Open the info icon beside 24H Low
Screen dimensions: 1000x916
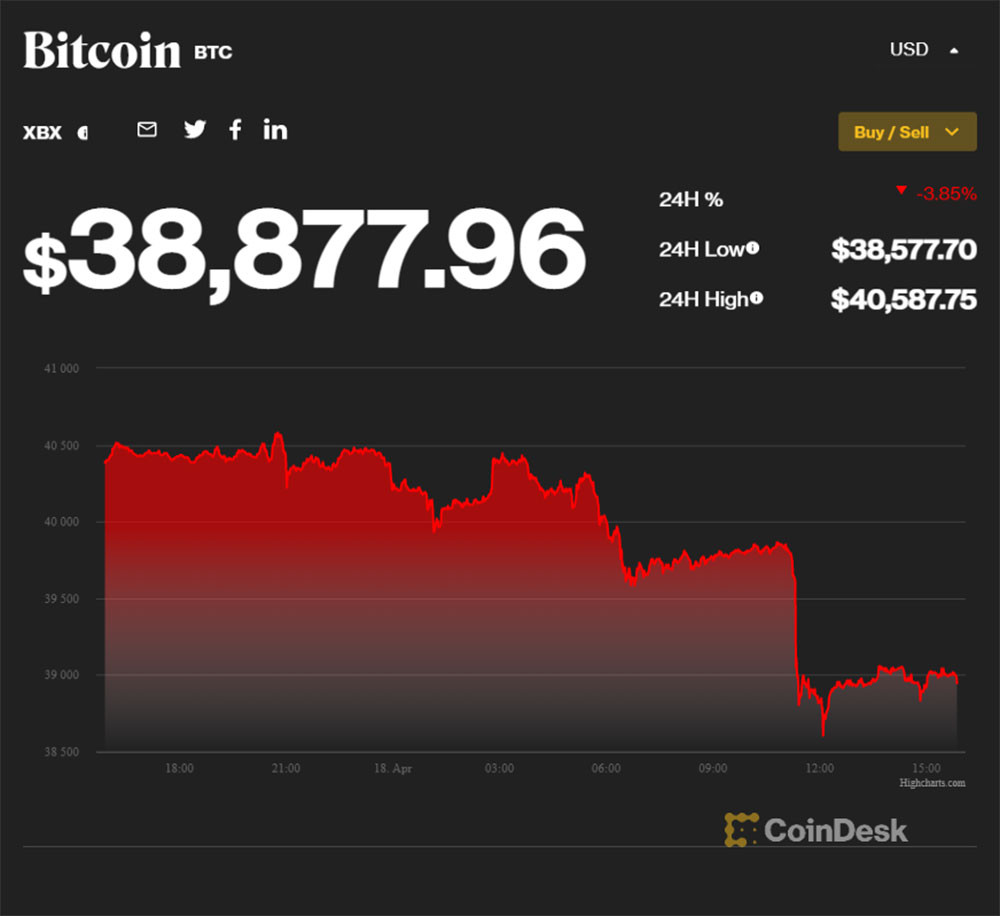coord(753,248)
